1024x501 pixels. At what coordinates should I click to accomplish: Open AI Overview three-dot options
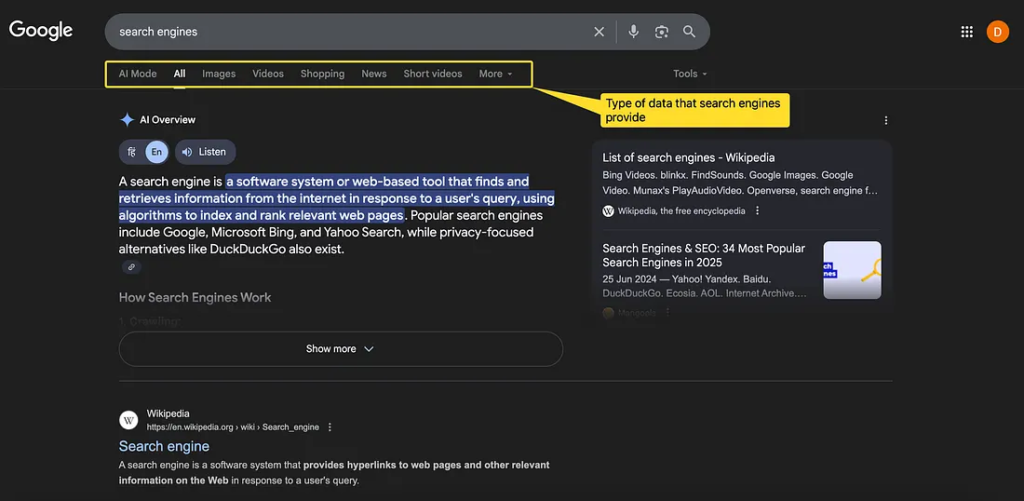coord(886,120)
